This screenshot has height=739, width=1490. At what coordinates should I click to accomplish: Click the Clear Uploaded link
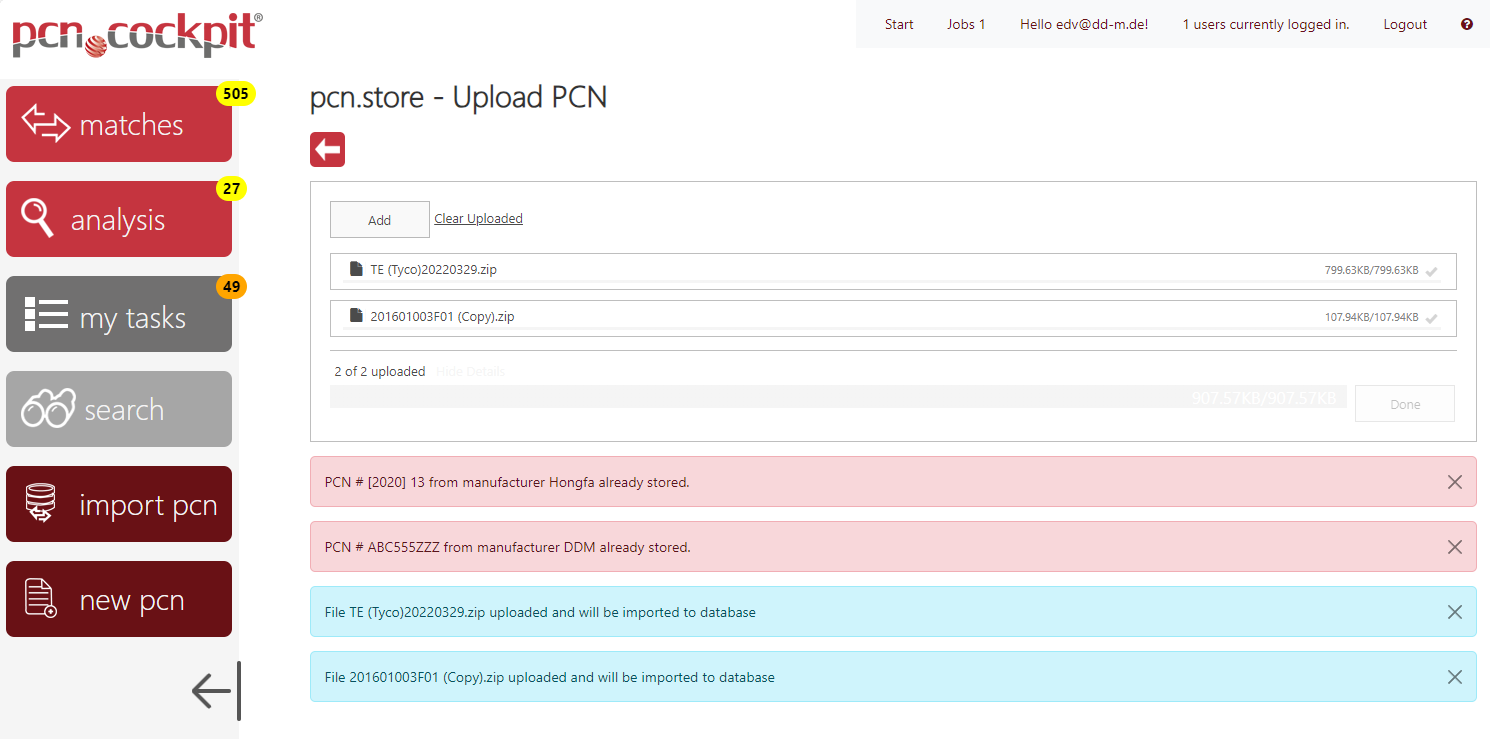(x=478, y=218)
